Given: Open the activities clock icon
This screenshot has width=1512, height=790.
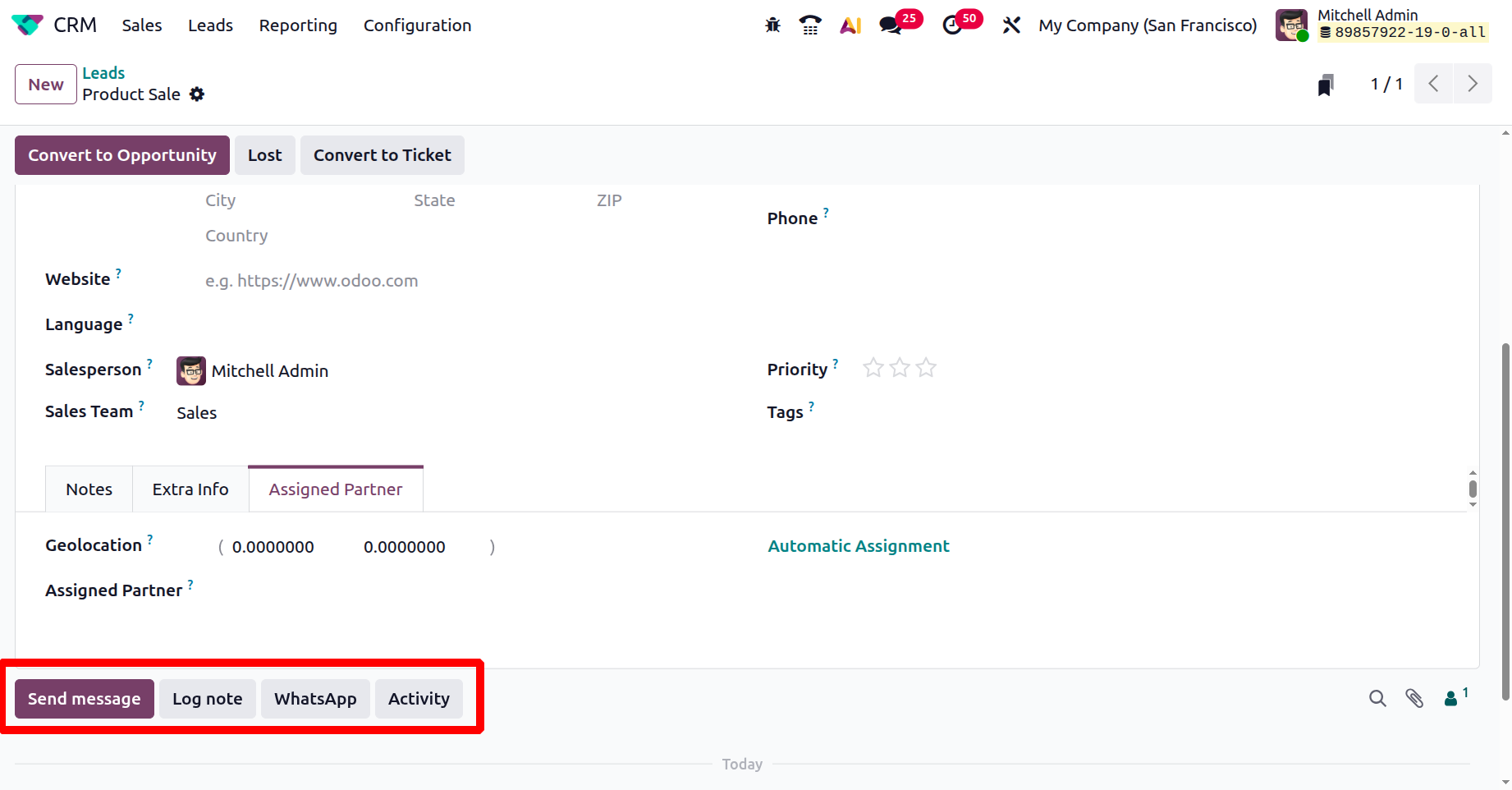Looking at the screenshot, I should (952, 25).
